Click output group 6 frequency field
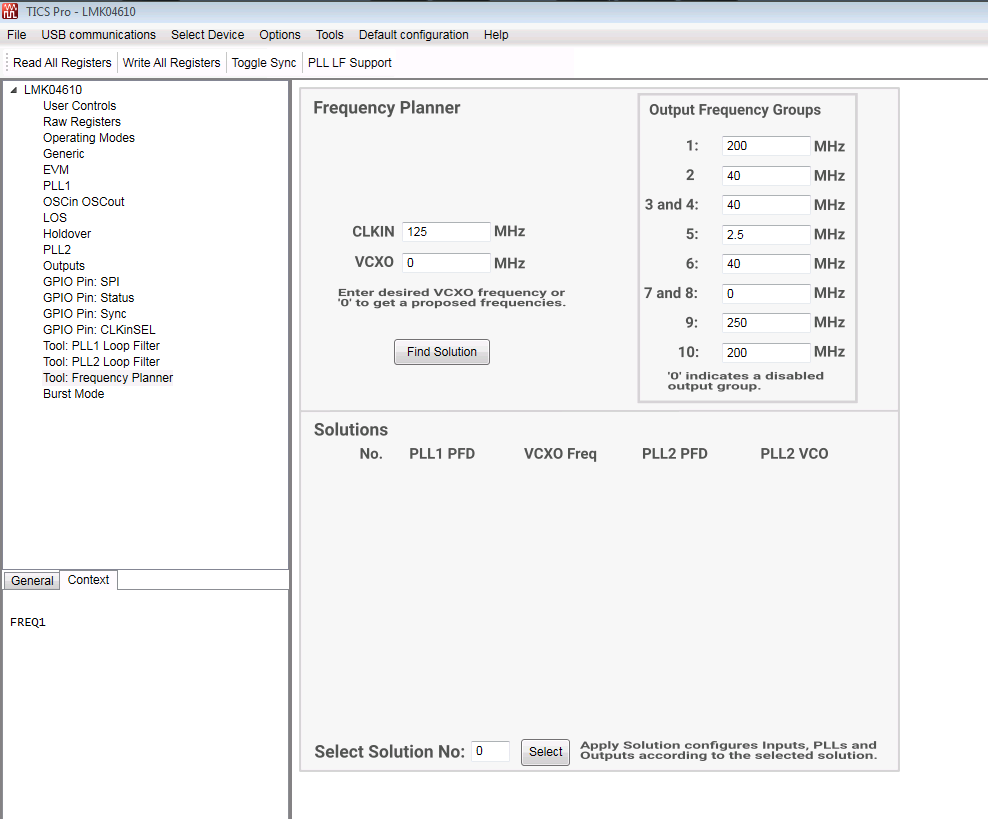This screenshot has height=819, width=988. tap(766, 263)
